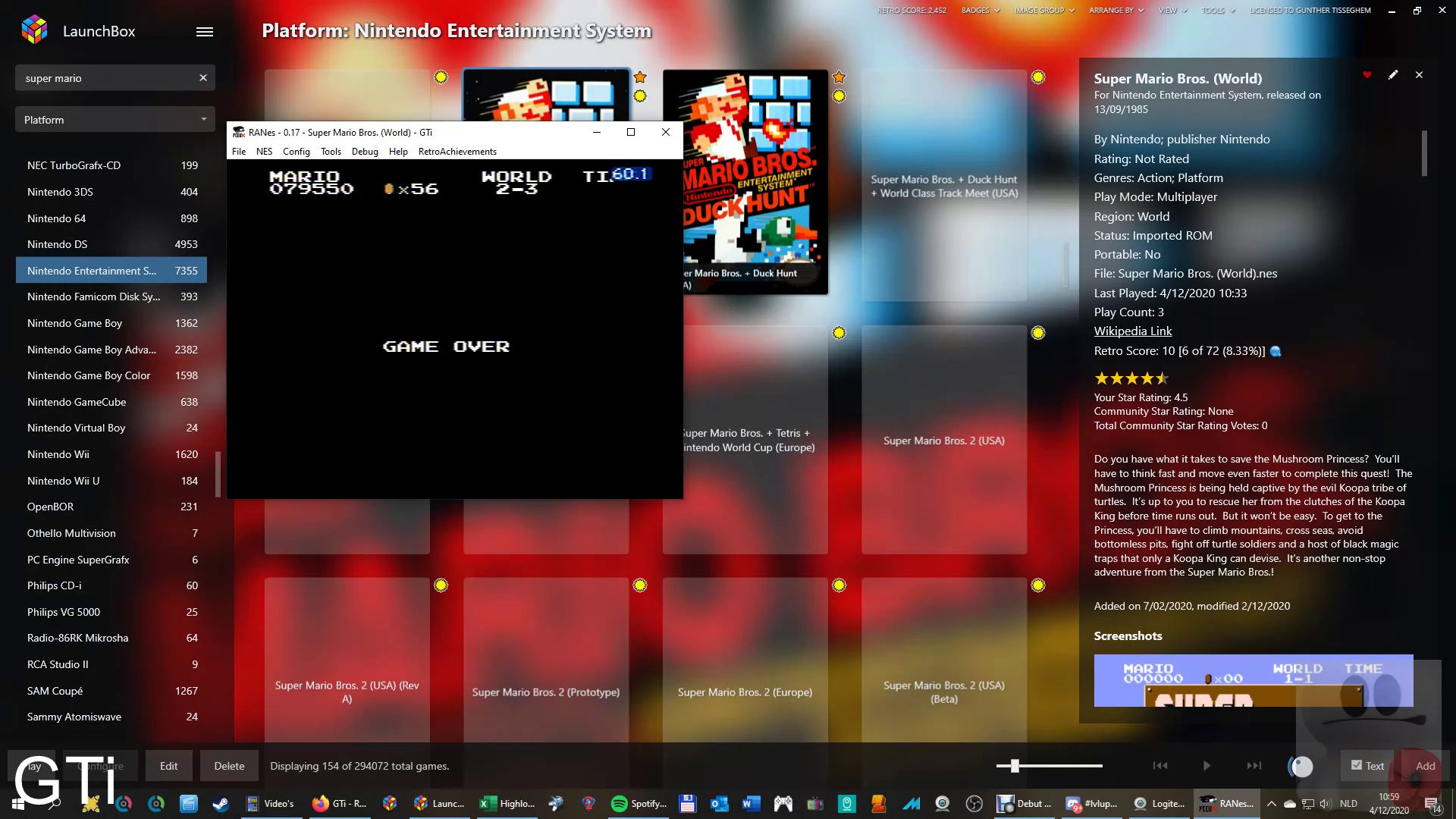Select Nintendo GameCube platform
Image resolution: width=1456 pixels, height=819 pixels.
[x=111, y=402]
